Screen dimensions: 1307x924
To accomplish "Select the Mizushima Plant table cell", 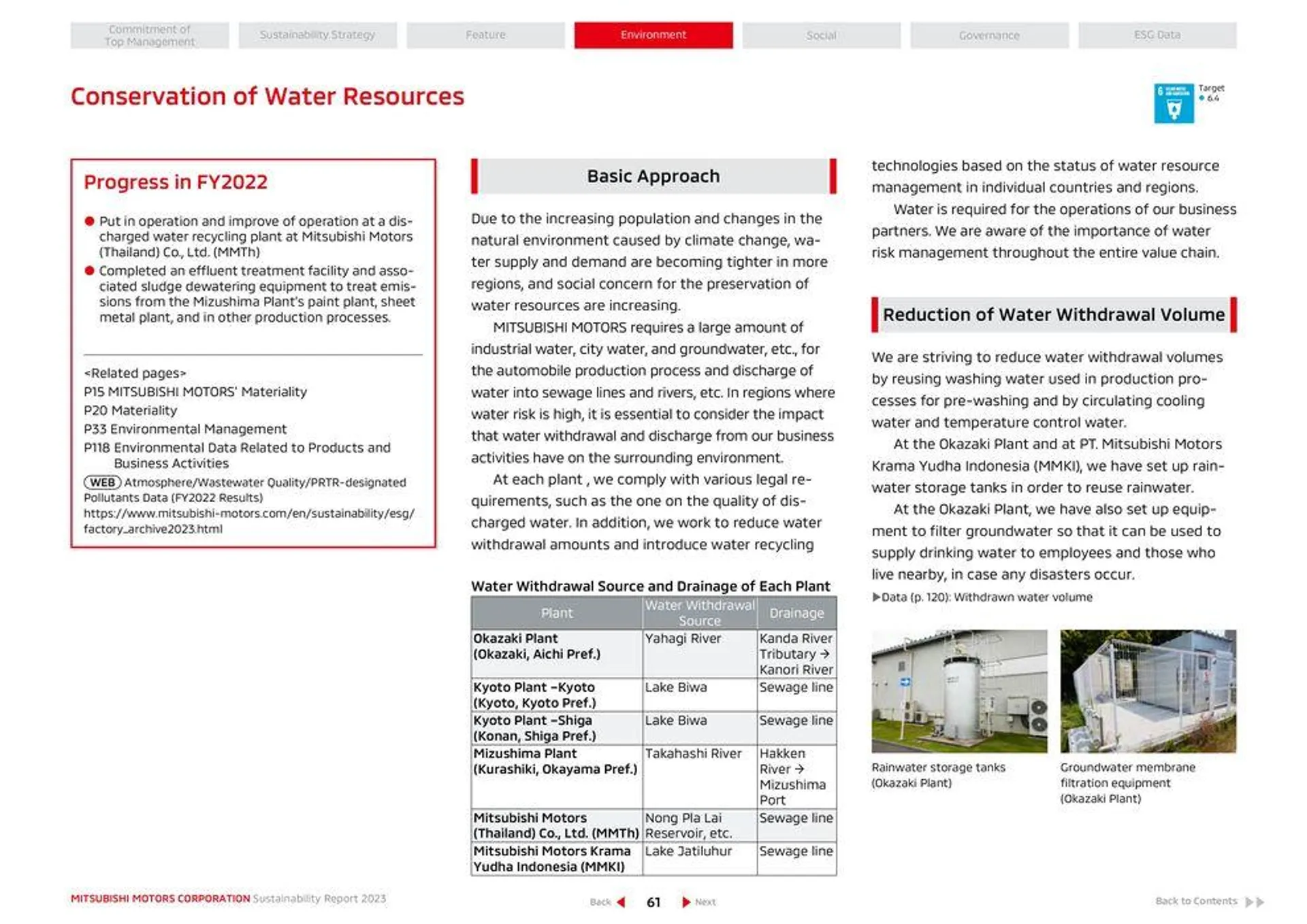I will tap(557, 777).
